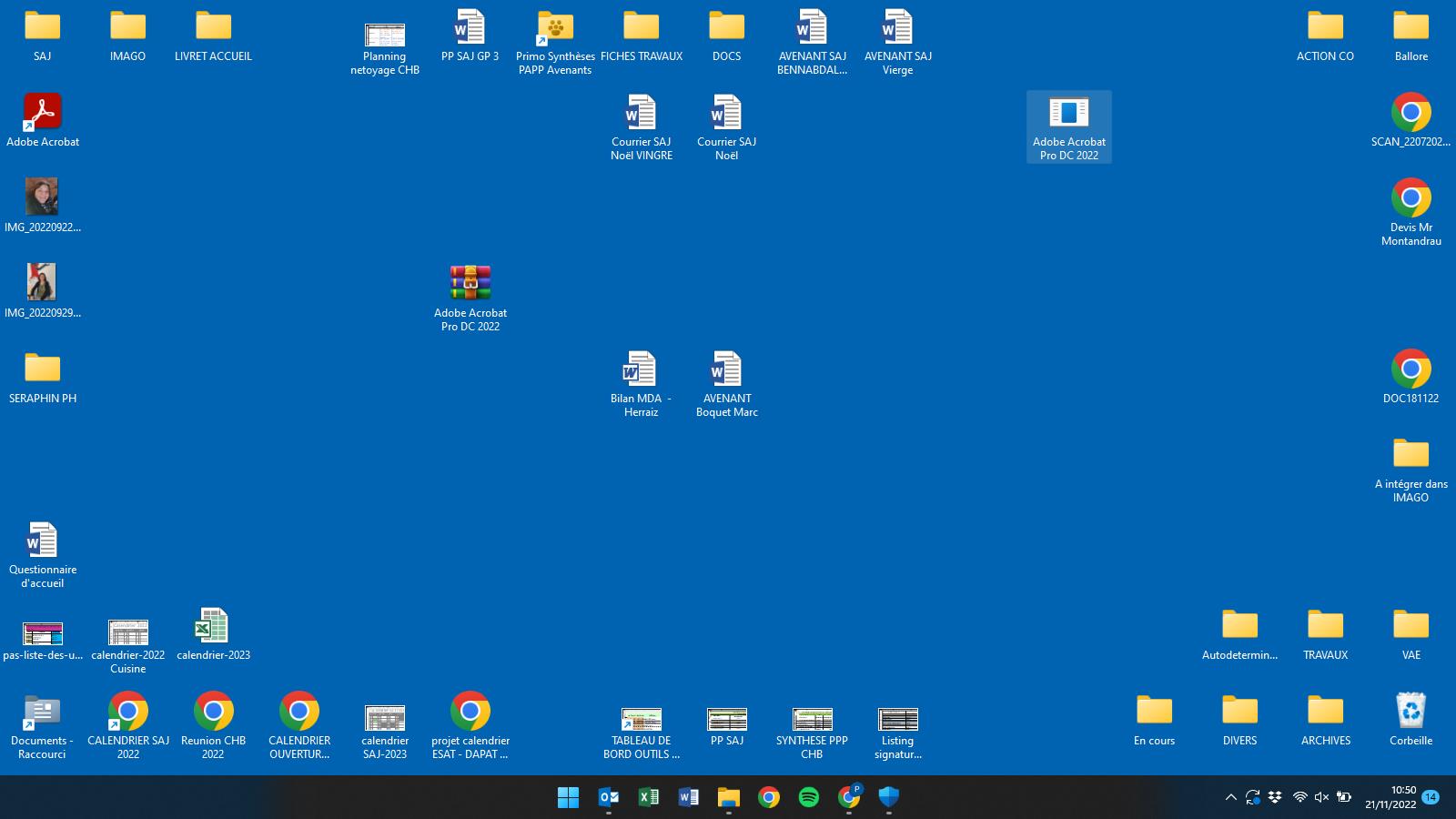1456x819 pixels.
Task: Open the Wi-Fi network tray icon
Action: 1299,797
